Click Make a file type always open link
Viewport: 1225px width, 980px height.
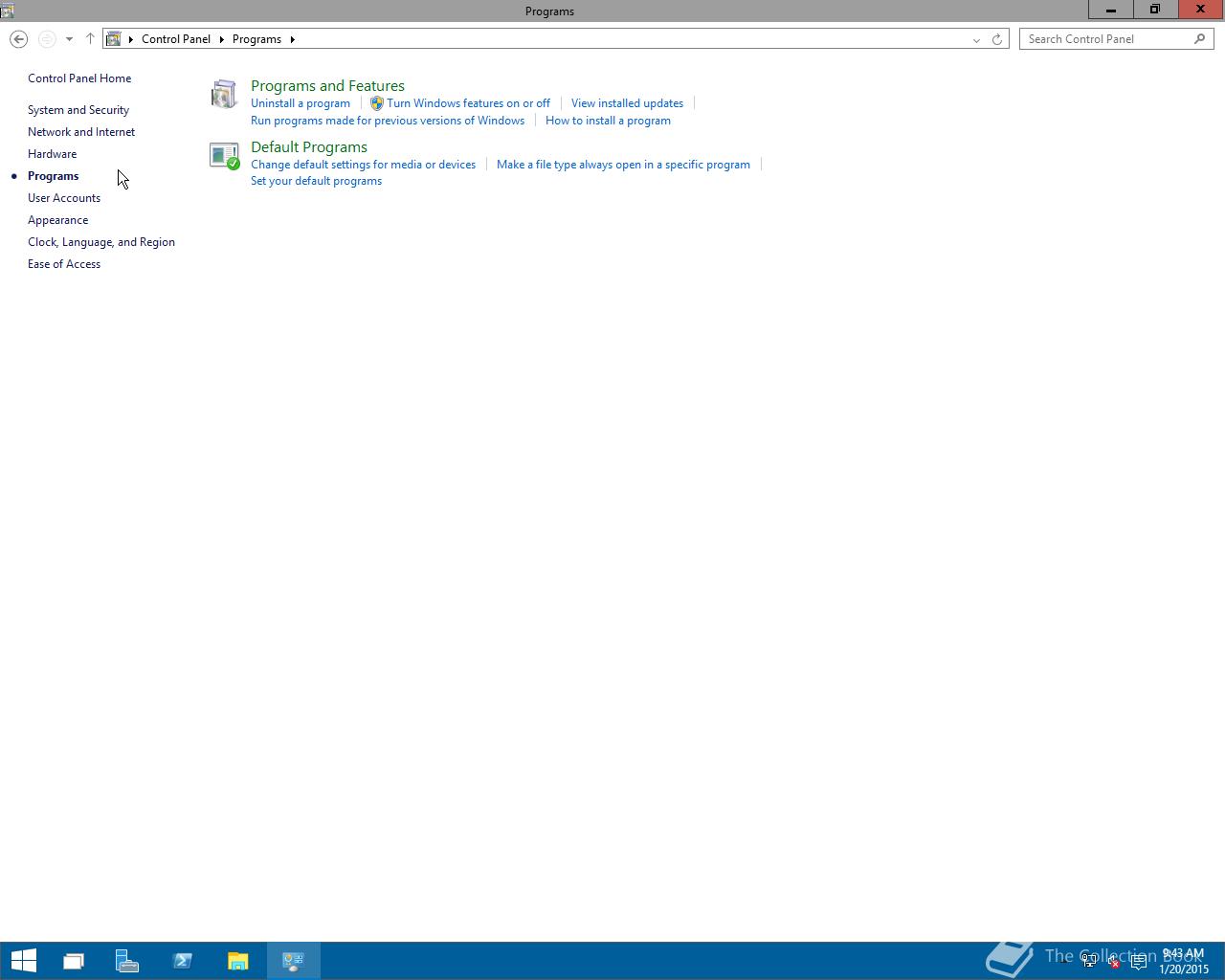[x=623, y=165]
